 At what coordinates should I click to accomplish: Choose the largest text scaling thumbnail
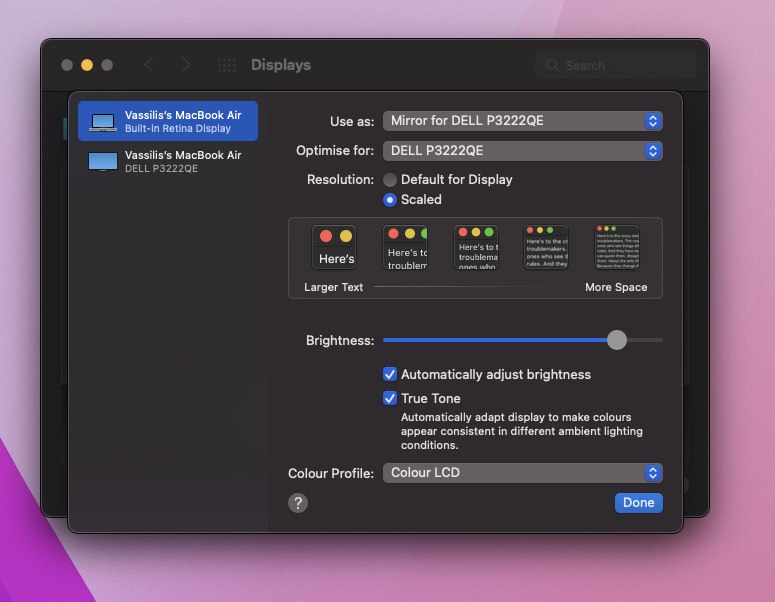[334, 247]
